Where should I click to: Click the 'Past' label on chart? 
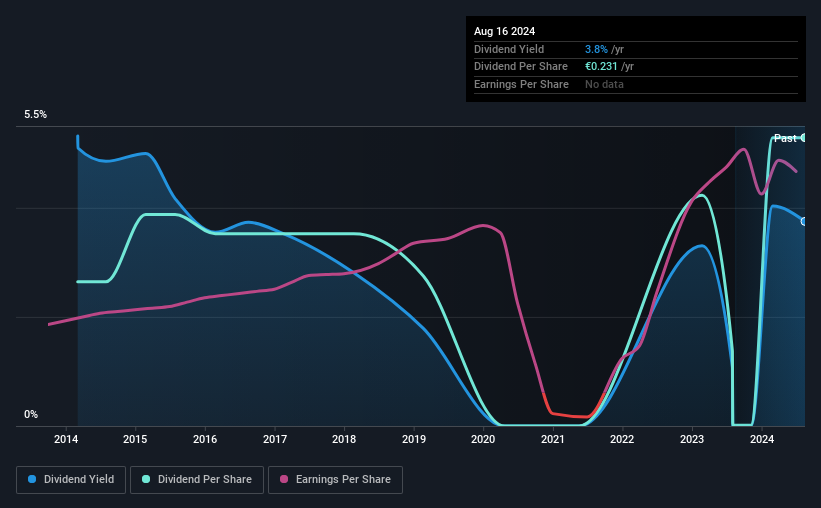[785, 138]
